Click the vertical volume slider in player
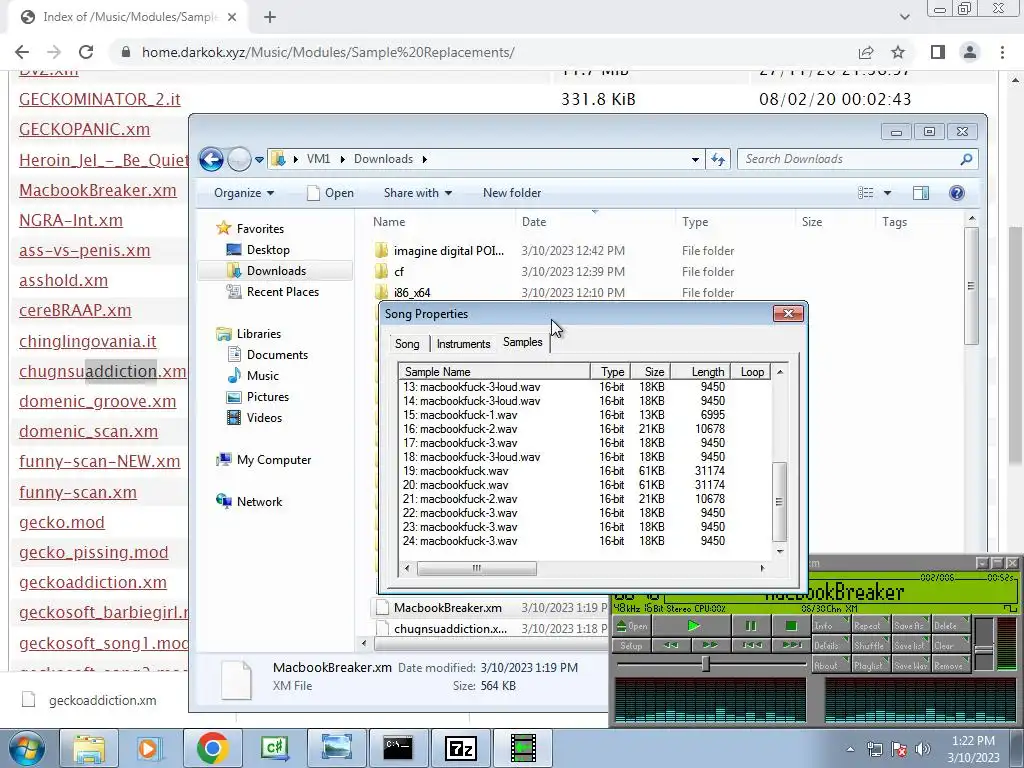Image resolution: width=1024 pixels, height=768 pixels. (x=983, y=645)
